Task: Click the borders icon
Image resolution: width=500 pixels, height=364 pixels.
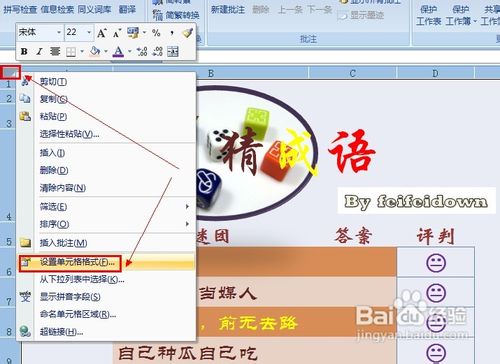Action: click(71, 52)
